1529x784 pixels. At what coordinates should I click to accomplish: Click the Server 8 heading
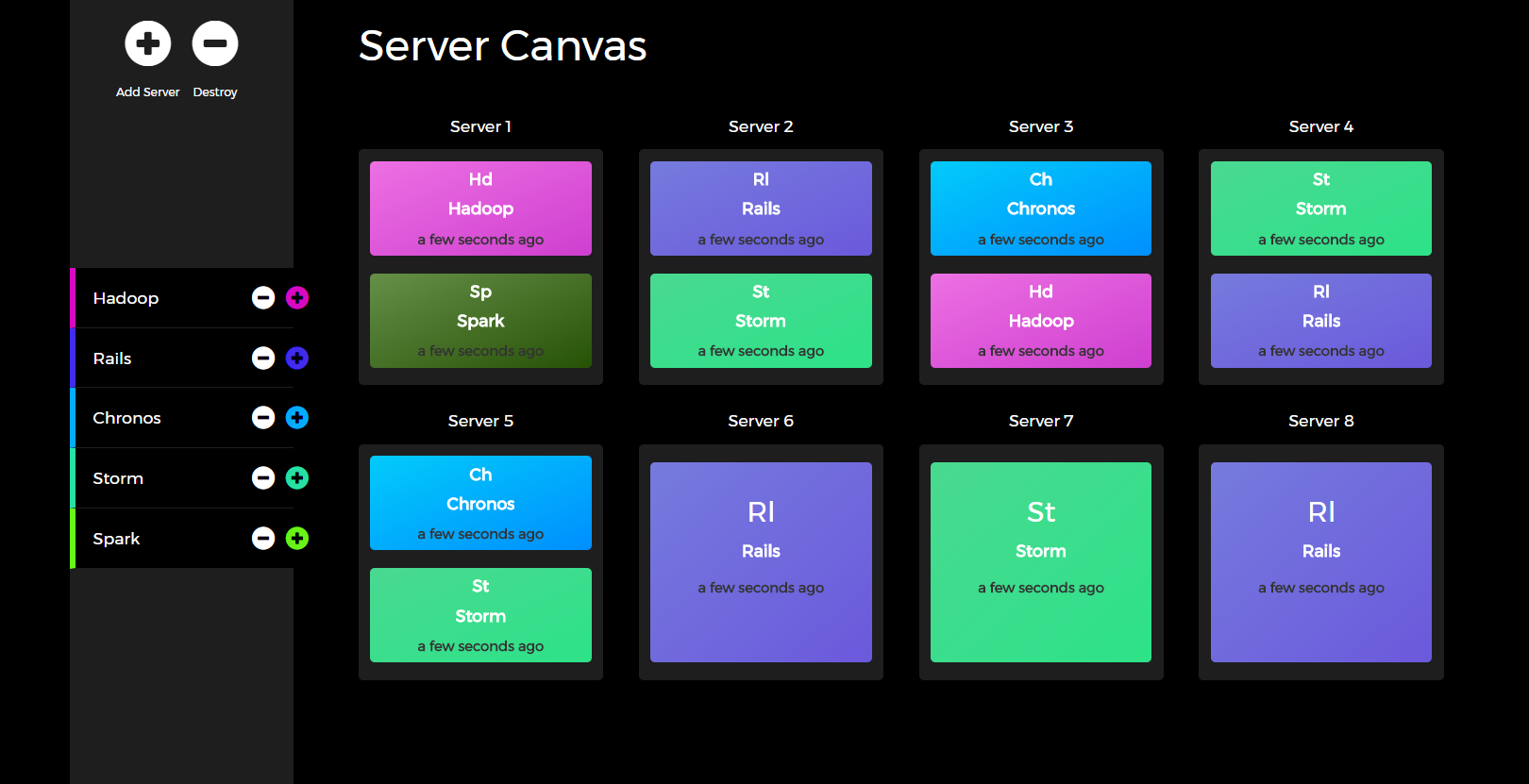click(x=1321, y=421)
